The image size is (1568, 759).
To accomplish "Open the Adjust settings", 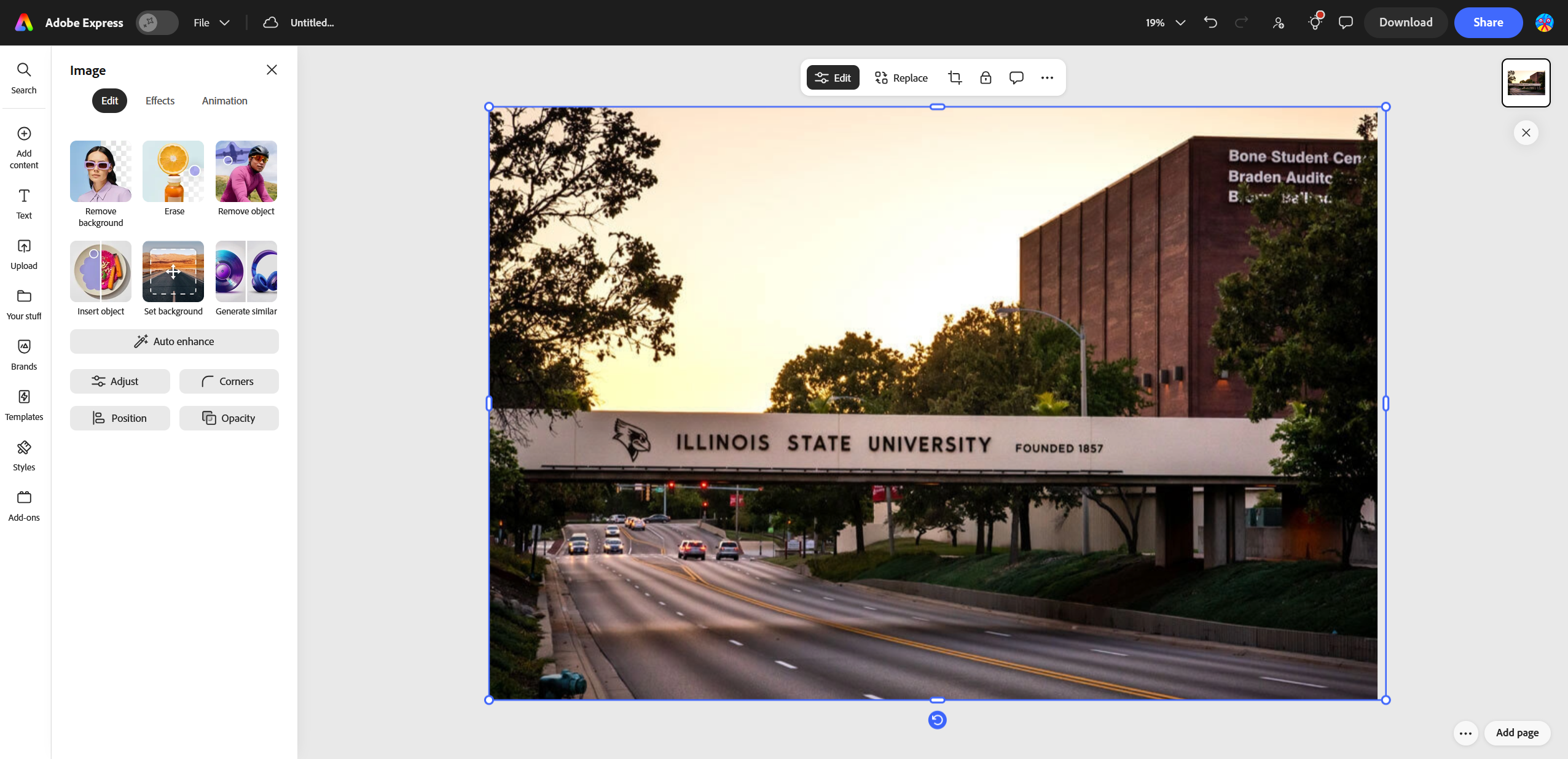I will 120,381.
